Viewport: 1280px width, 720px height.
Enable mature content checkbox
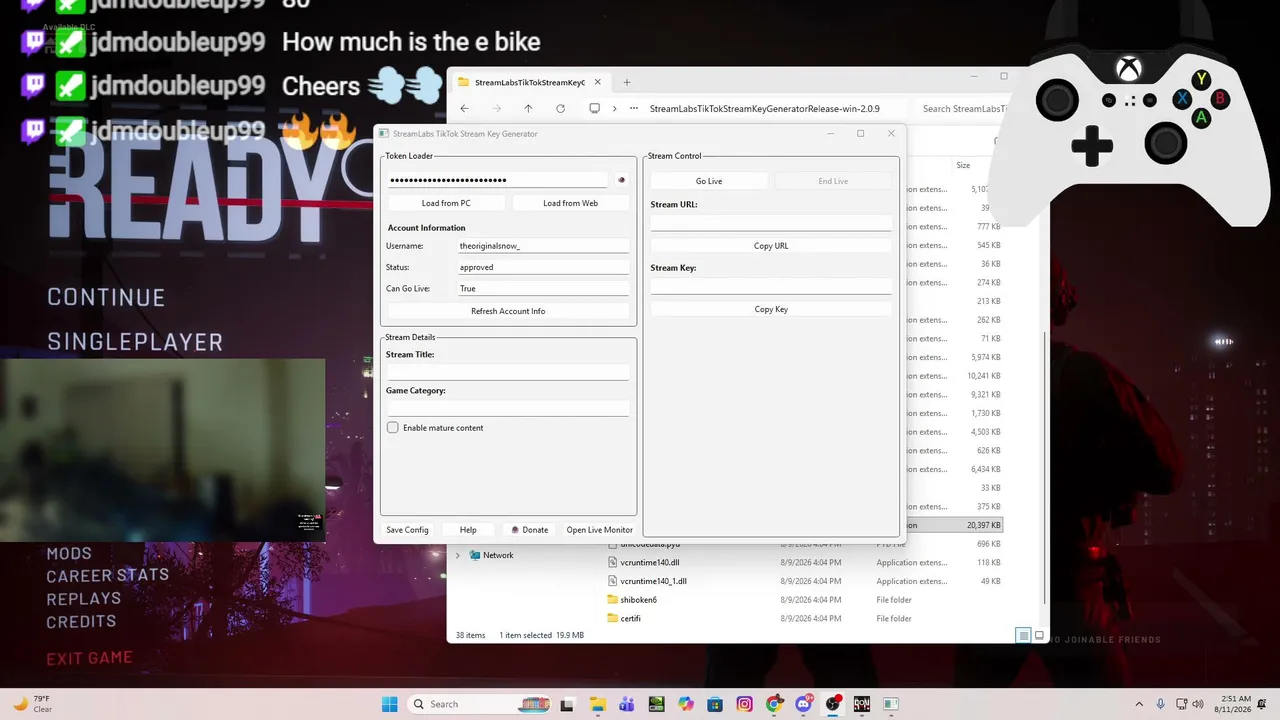point(393,428)
